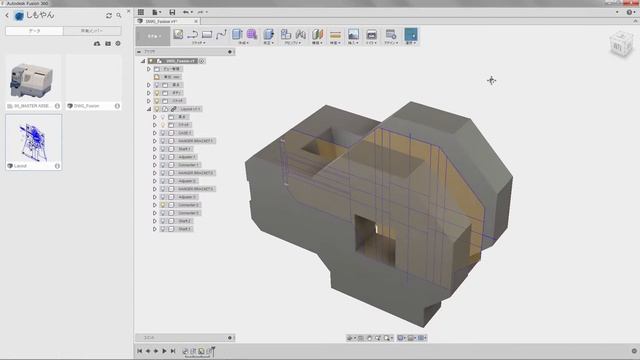Show info for Layout file
Image resolution: width=640 pixels, height=360 pixels.
(57, 166)
